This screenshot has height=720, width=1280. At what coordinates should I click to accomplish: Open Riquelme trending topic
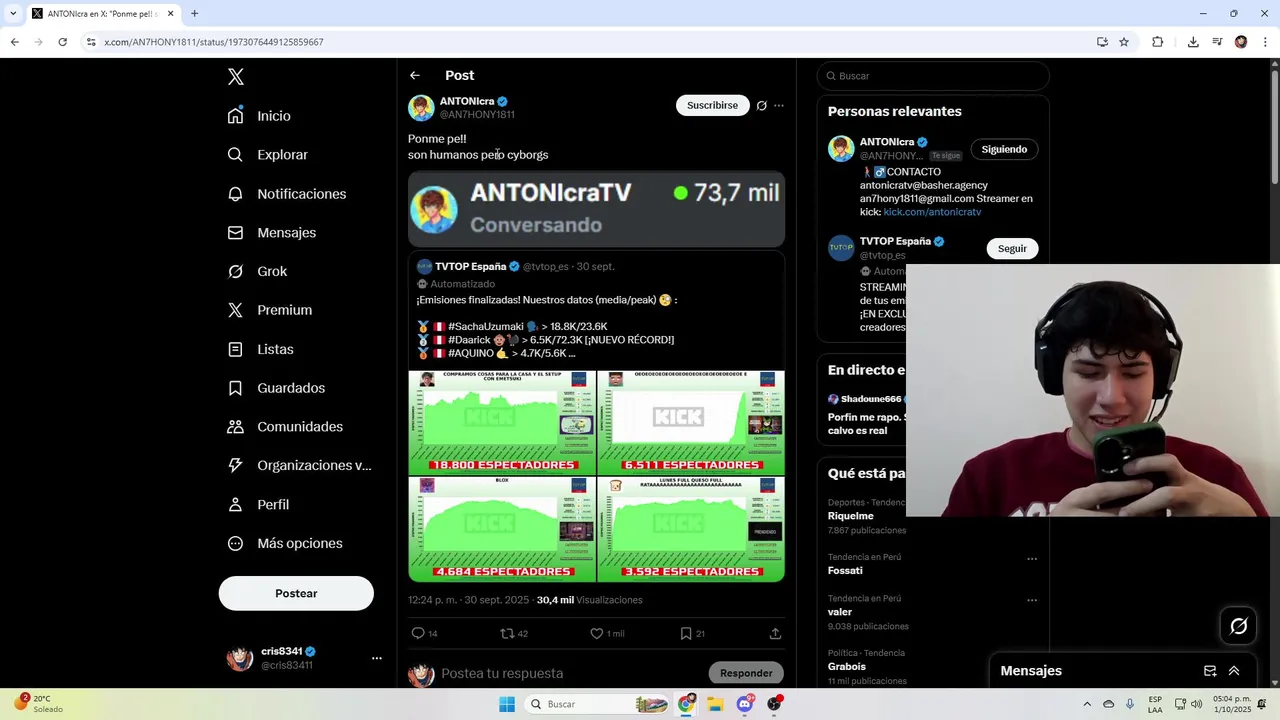tap(851, 516)
